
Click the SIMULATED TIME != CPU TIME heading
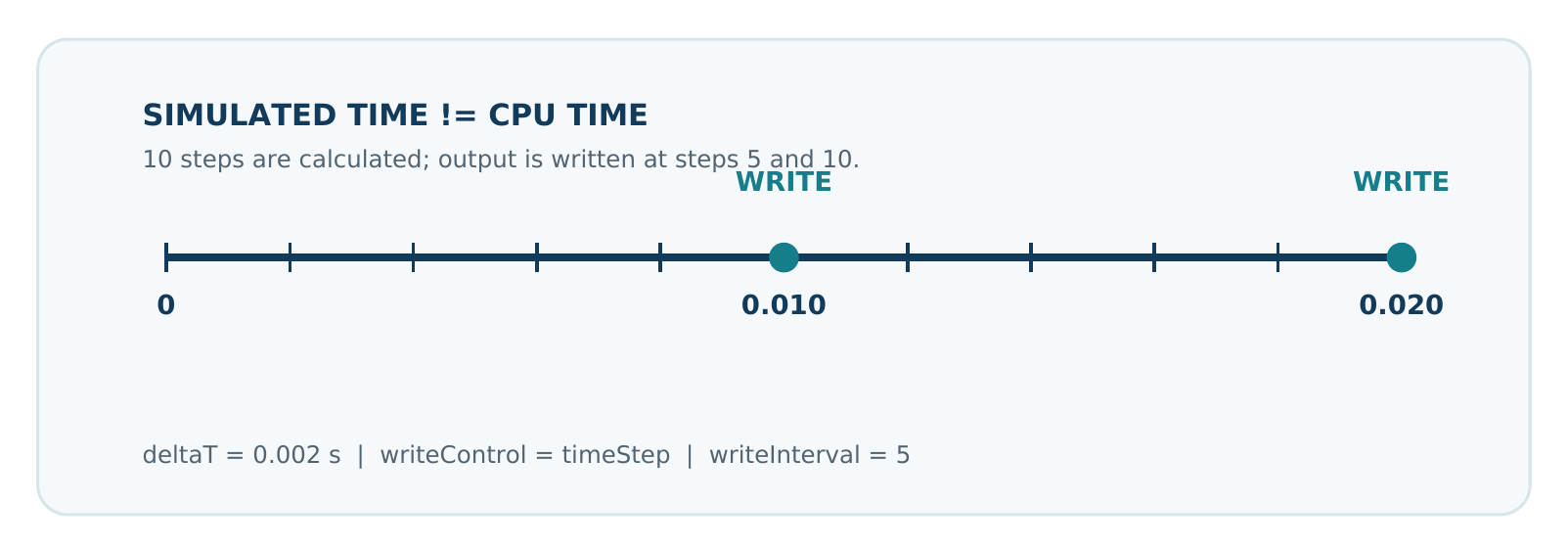click(395, 115)
